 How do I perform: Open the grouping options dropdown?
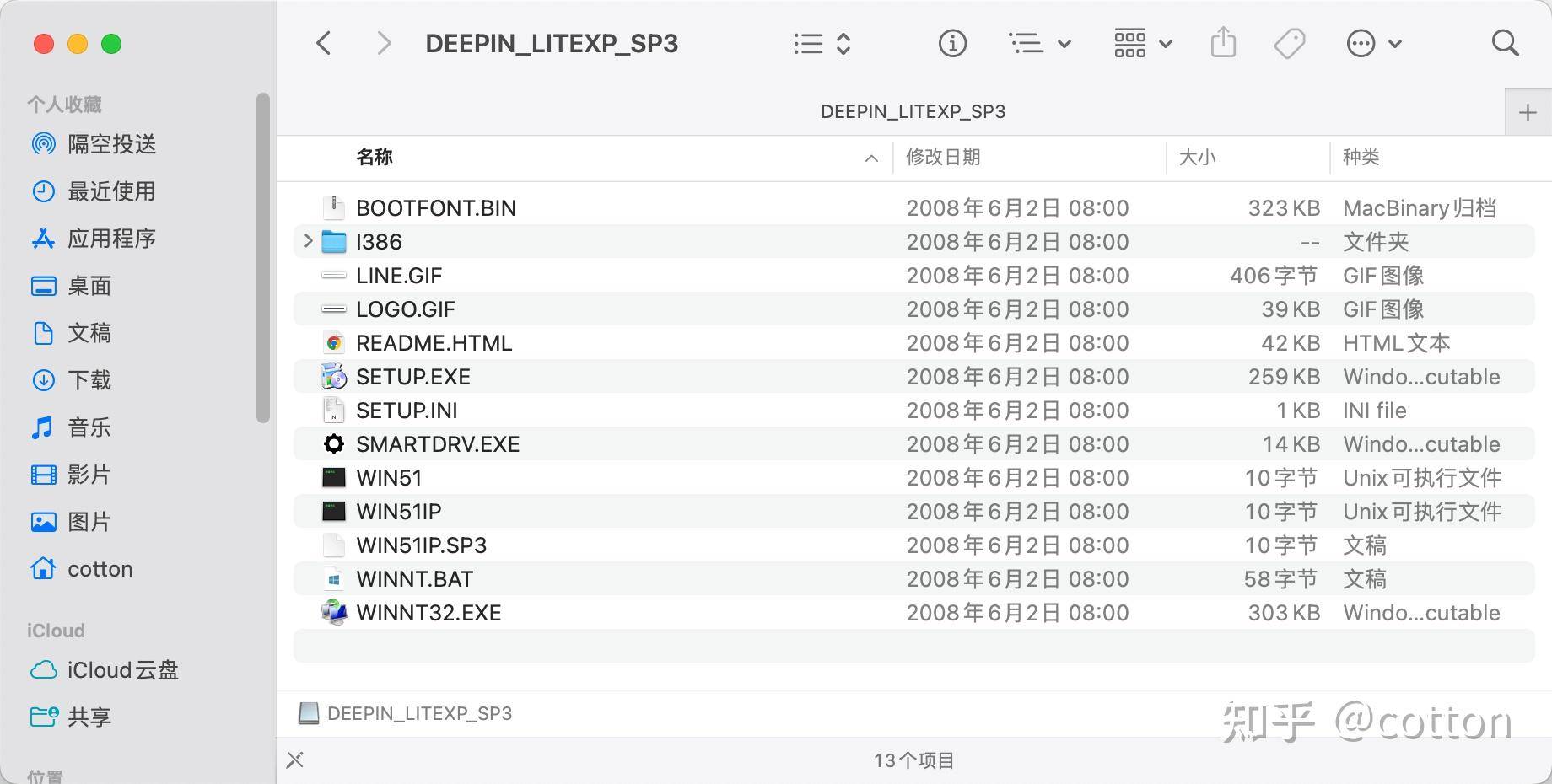click(1040, 43)
